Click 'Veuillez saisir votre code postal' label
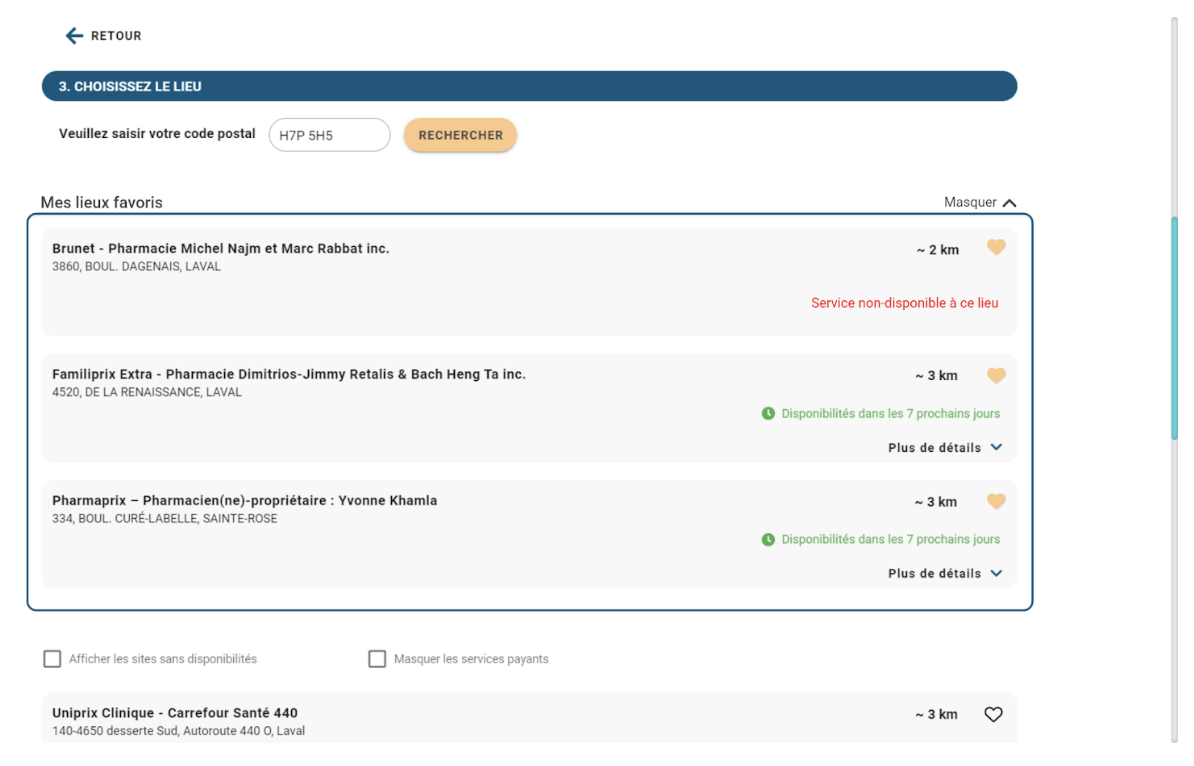 tap(157, 133)
